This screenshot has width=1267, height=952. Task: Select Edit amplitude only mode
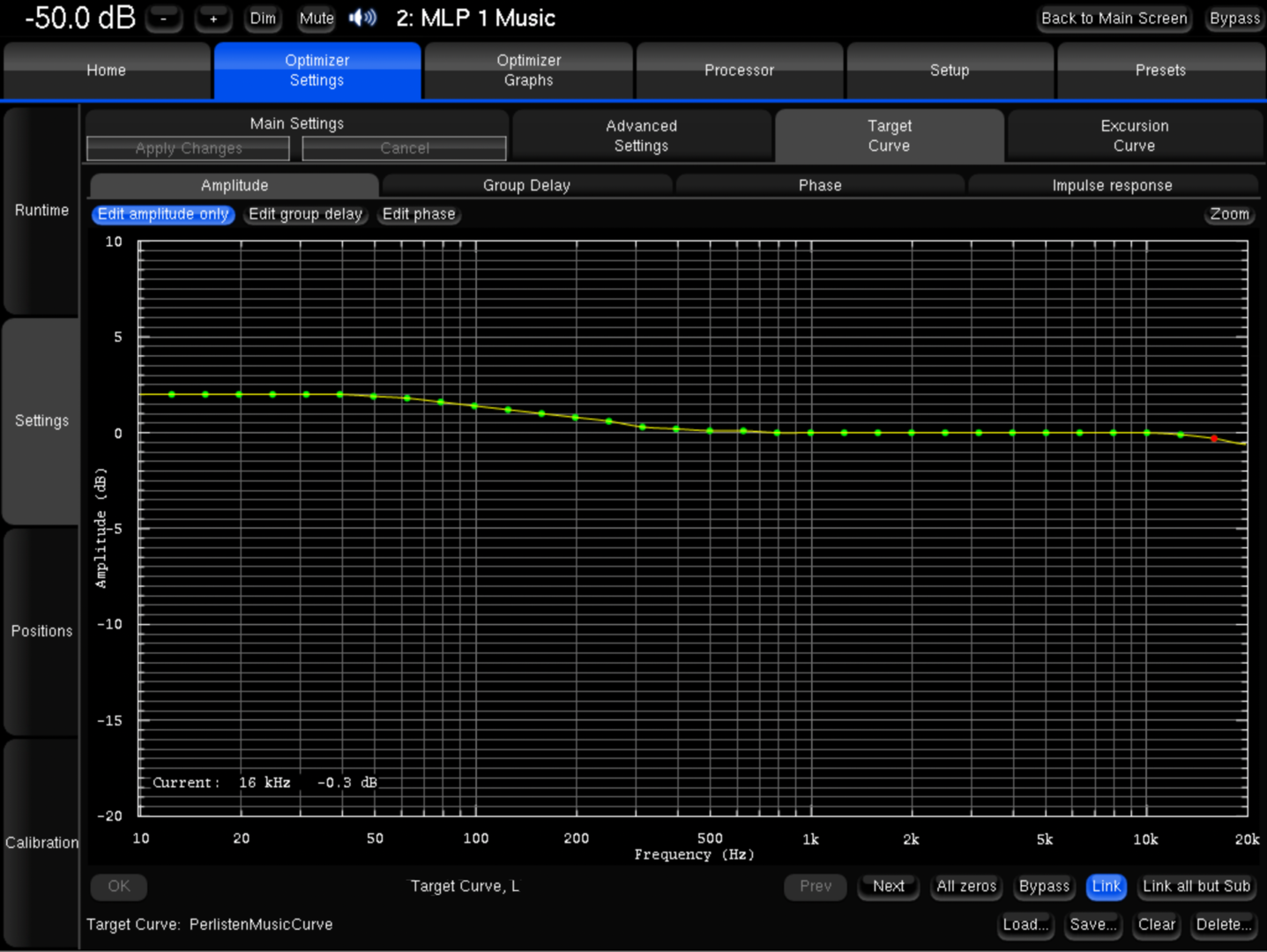[x=163, y=214]
